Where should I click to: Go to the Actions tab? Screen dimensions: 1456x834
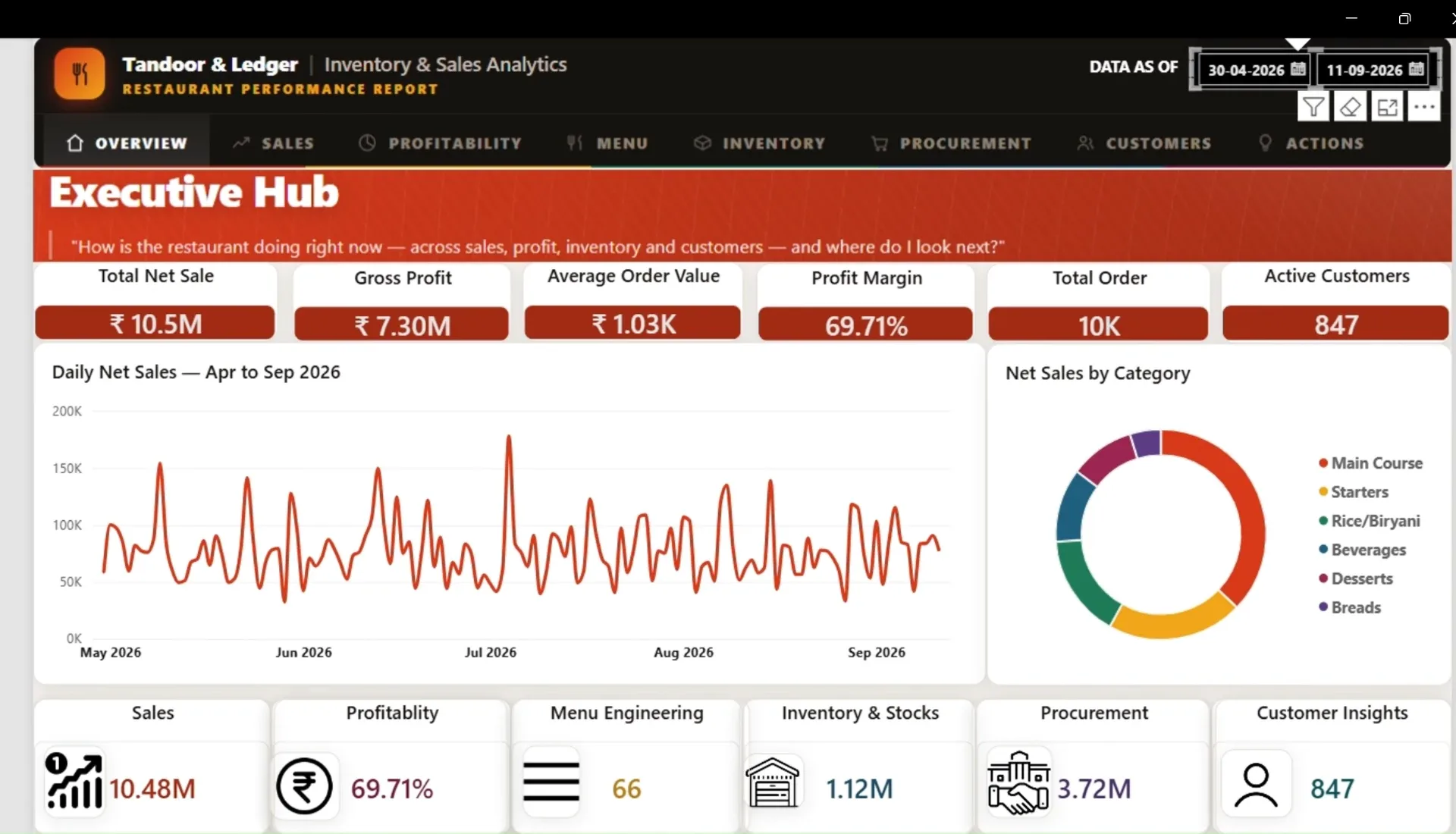1311,143
